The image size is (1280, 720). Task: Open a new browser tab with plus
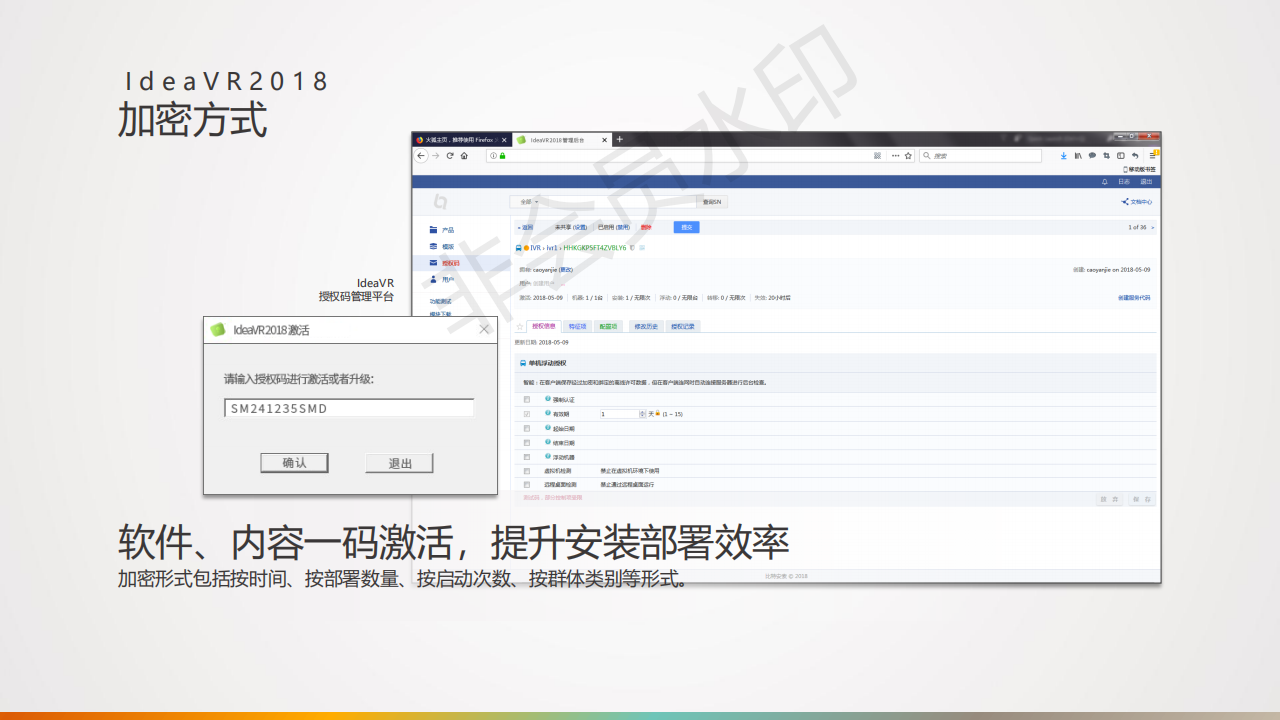(x=620, y=140)
